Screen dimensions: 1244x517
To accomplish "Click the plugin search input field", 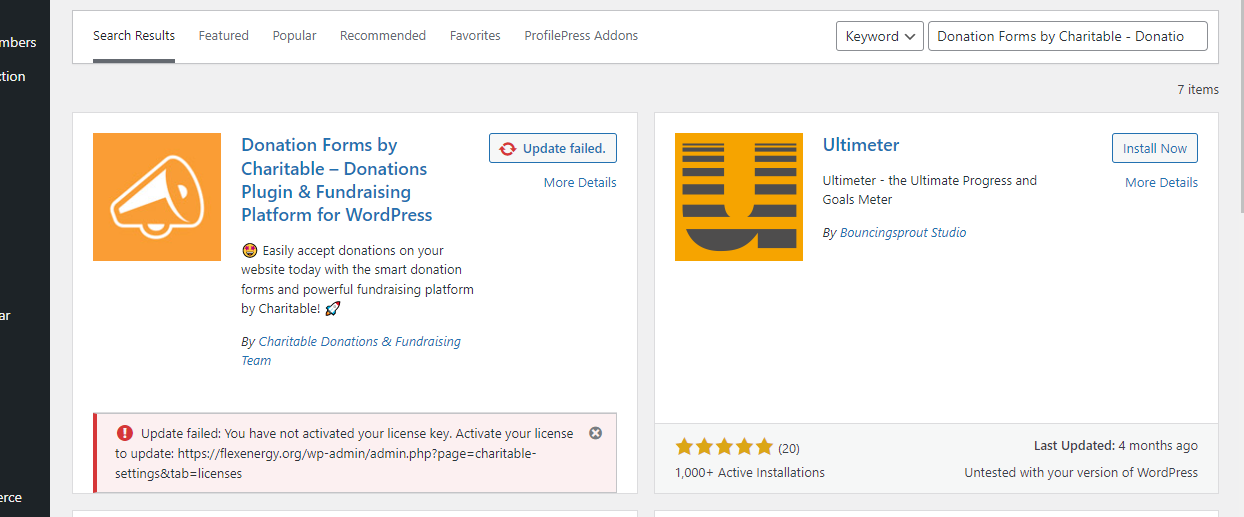I will (1068, 36).
